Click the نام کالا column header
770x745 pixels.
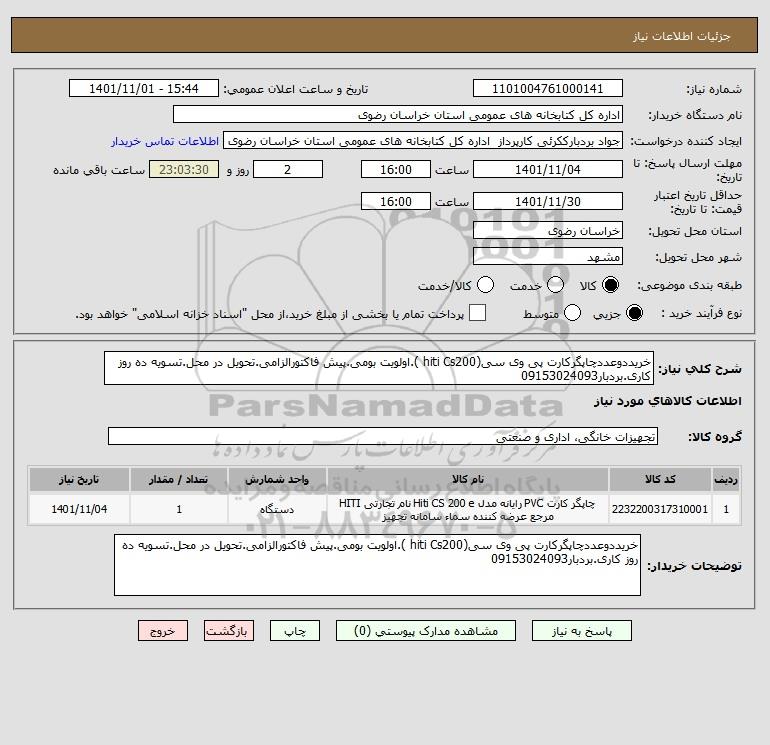[x=468, y=479]
